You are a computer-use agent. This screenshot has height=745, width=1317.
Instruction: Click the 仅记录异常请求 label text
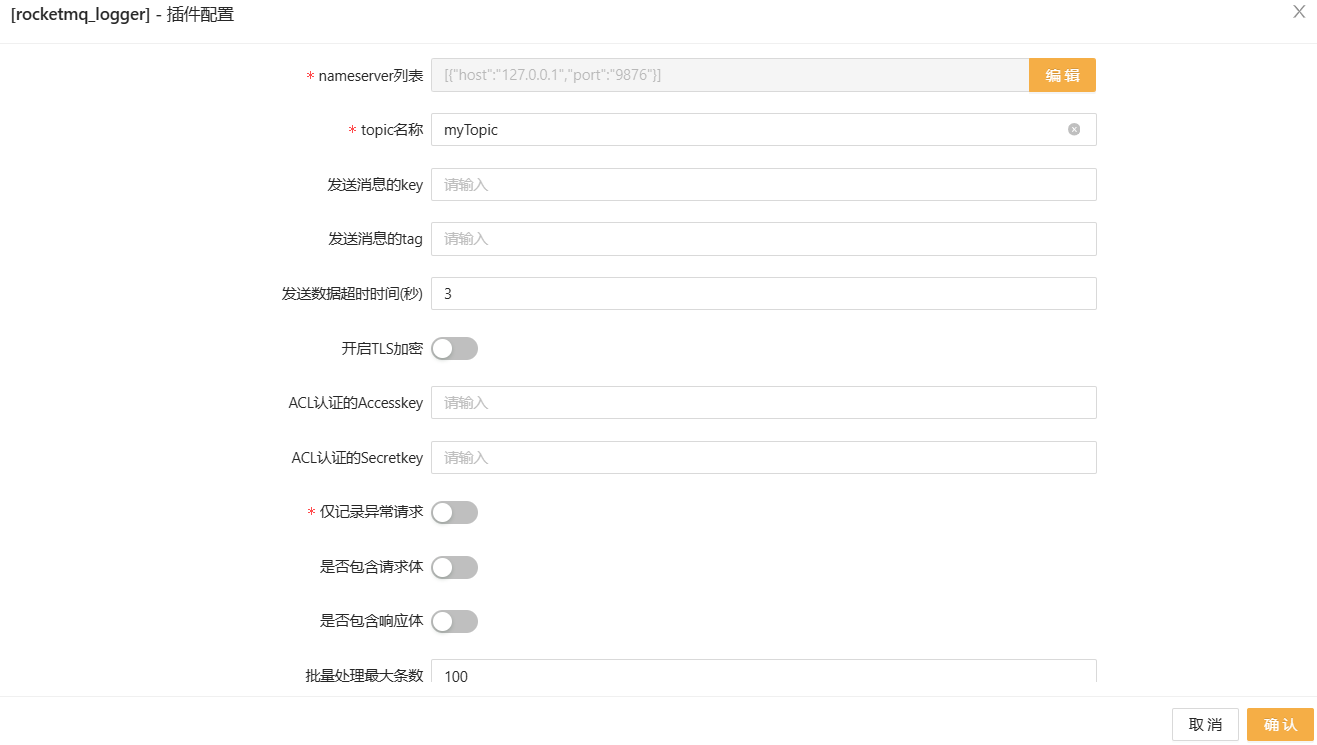click(371, 512)
